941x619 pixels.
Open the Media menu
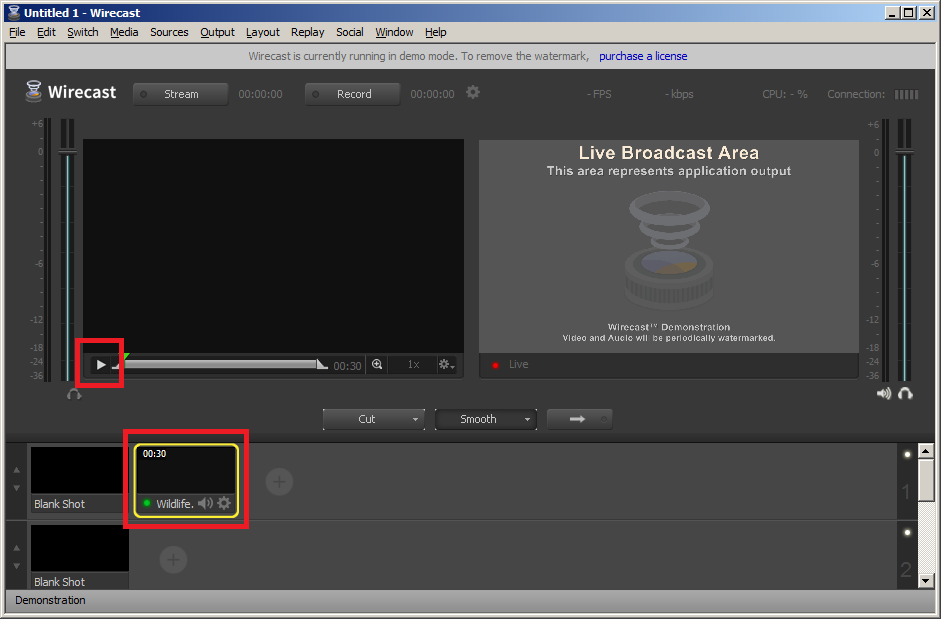pyautogui.click(x=124, y=32)
